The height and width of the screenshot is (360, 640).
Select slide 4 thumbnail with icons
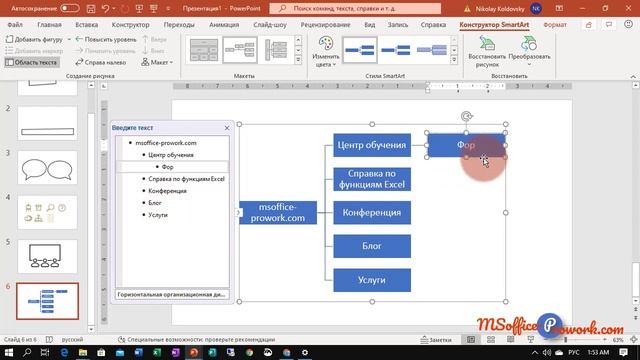click(47, 212)
